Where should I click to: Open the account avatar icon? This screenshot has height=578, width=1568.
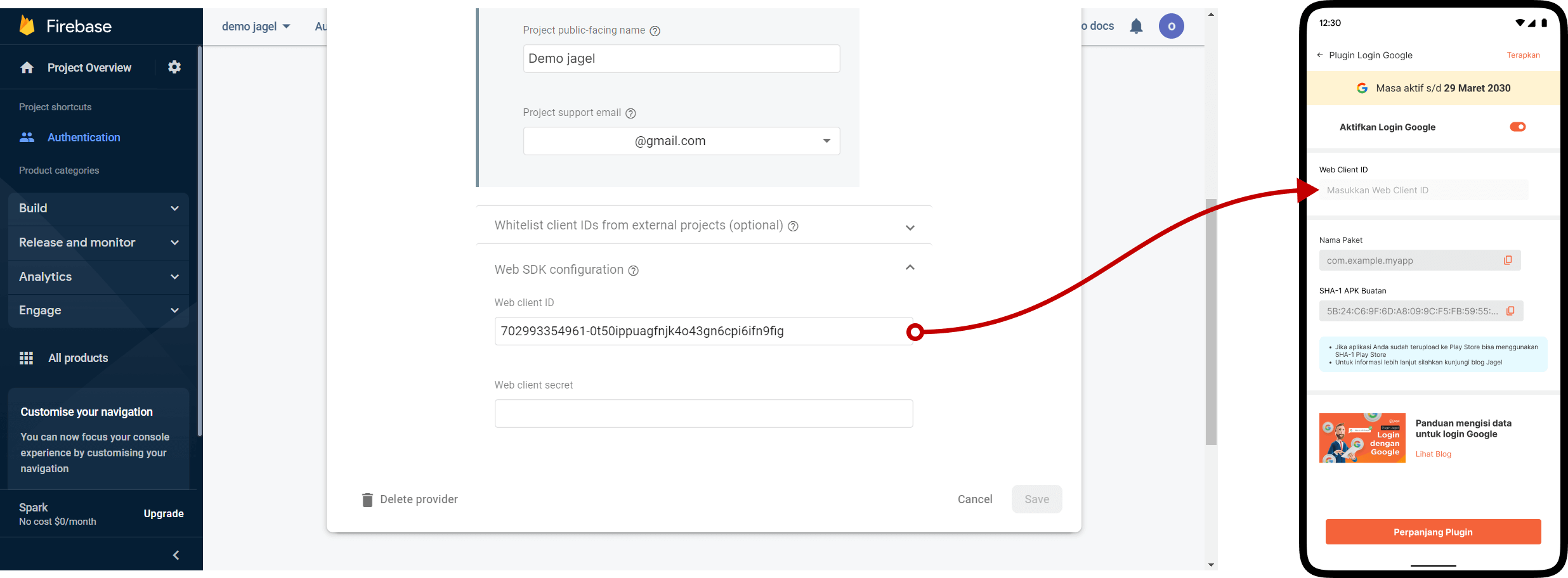point(1172,26)
